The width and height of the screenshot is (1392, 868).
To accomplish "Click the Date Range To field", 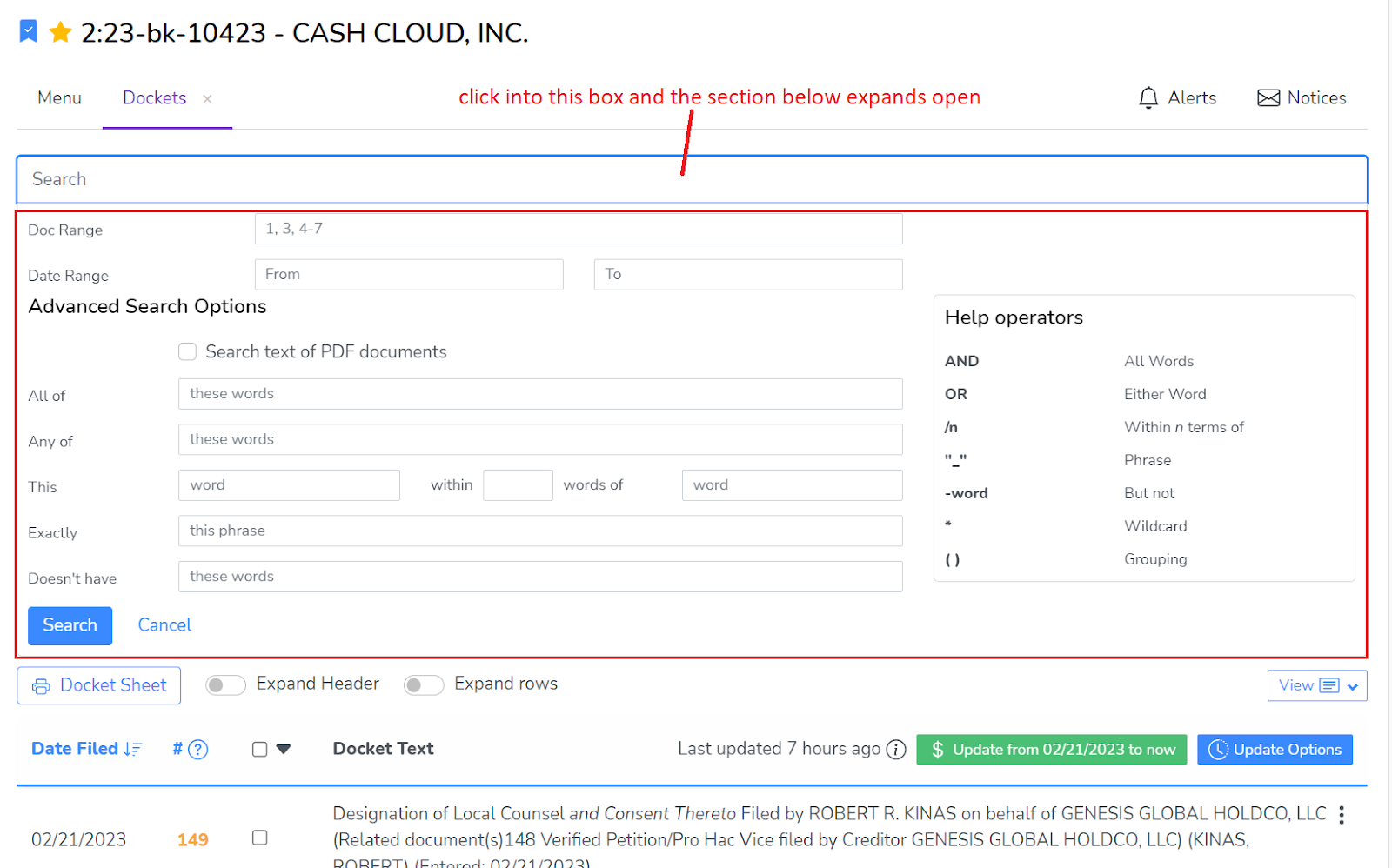I will [x=748, y=274].
